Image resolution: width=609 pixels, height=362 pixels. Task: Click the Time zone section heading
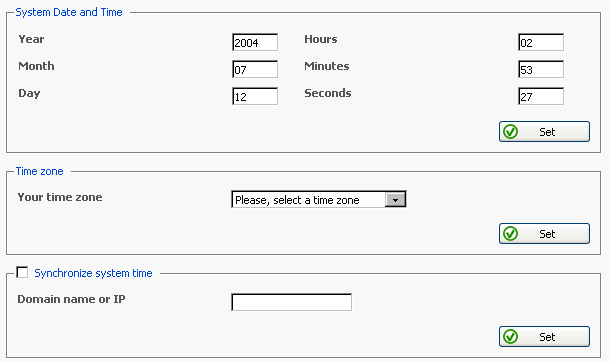pos(39,171)
